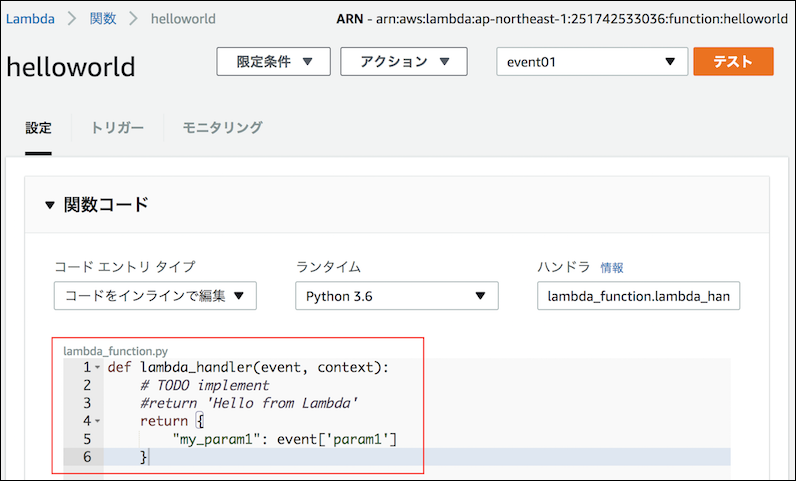The height and width of the screenshot is (481, 796).
Task: Fold the code at line 1 arrow
Action: 97,368
